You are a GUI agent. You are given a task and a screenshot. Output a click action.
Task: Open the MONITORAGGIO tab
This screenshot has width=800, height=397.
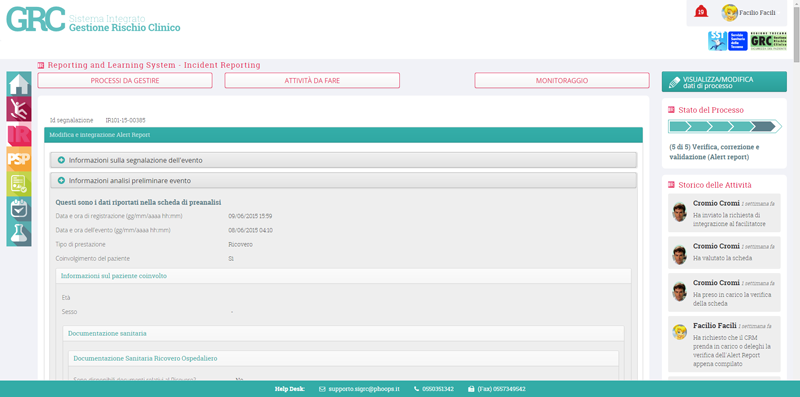click(x=562, y=81)
